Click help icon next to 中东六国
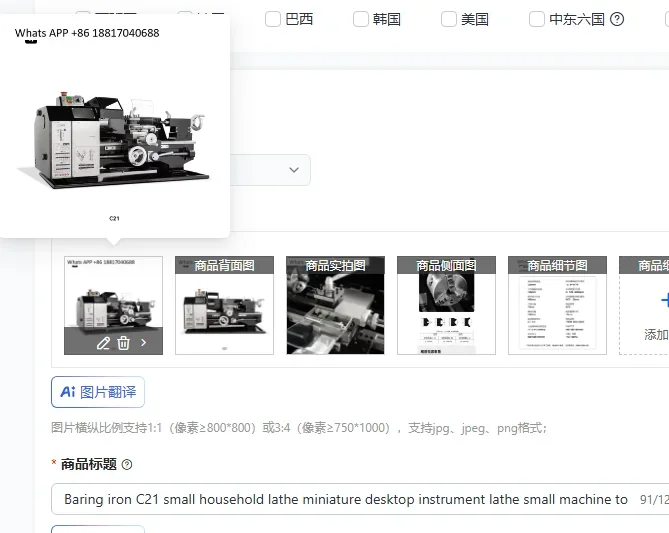 [617, 19]
